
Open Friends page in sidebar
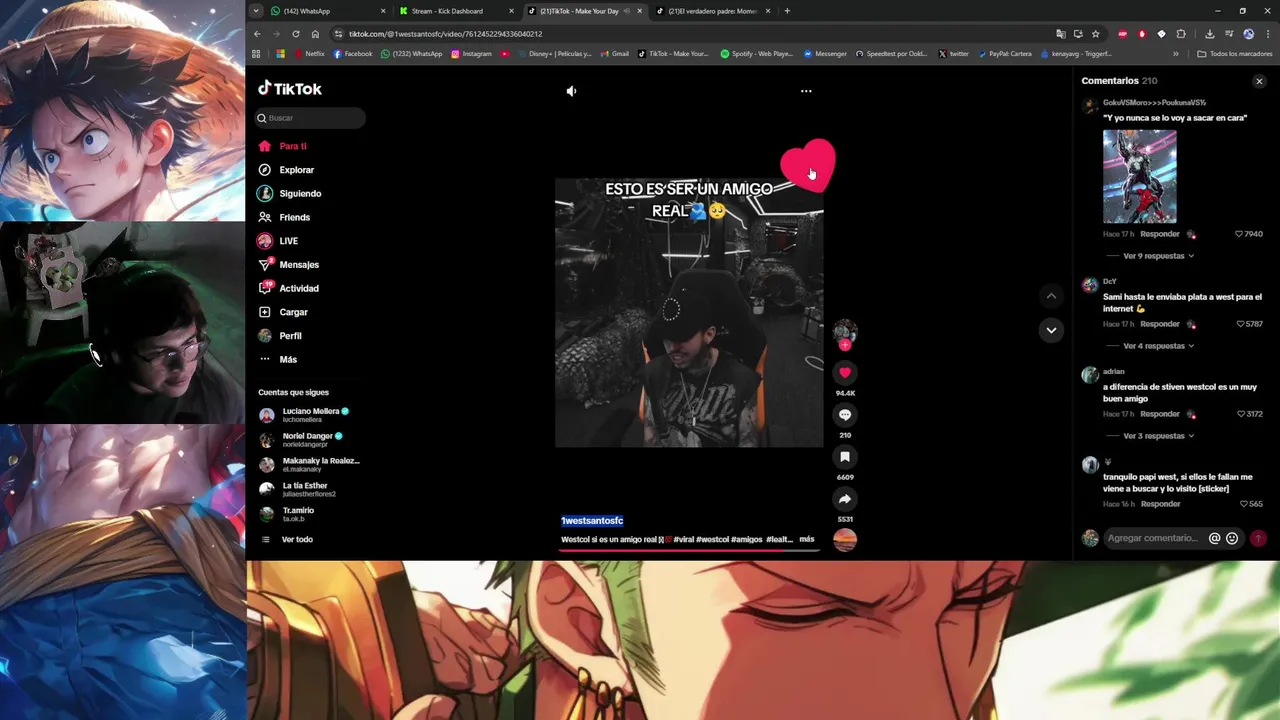coord(285,217)
